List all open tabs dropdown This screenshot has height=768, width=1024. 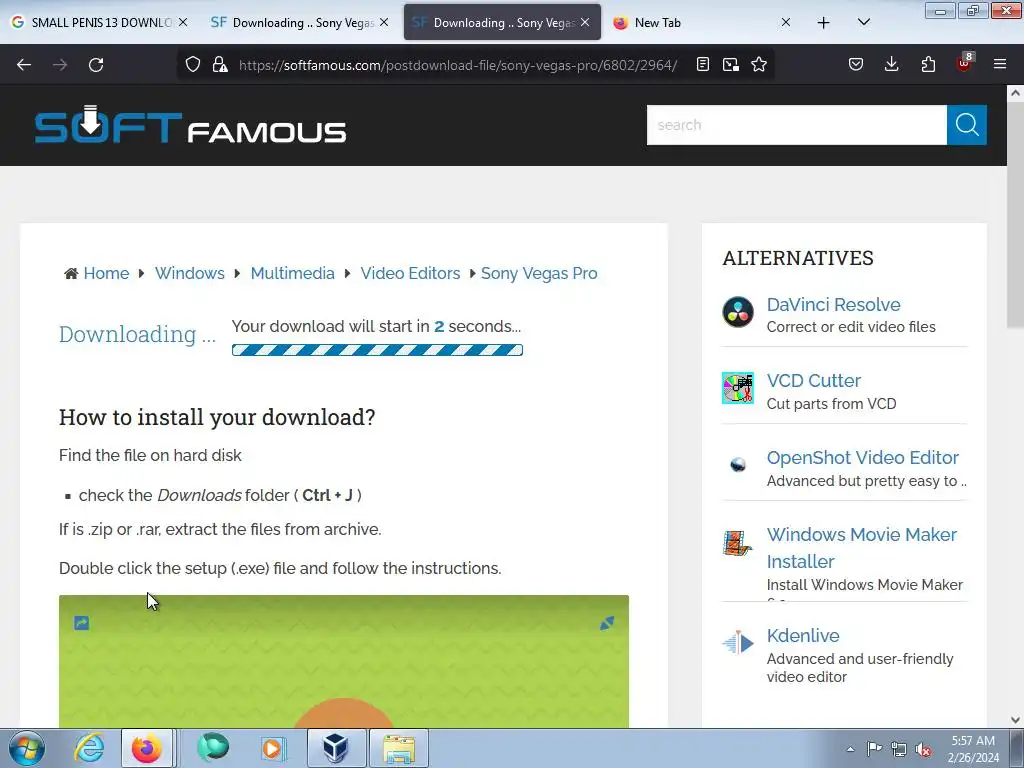863,22
